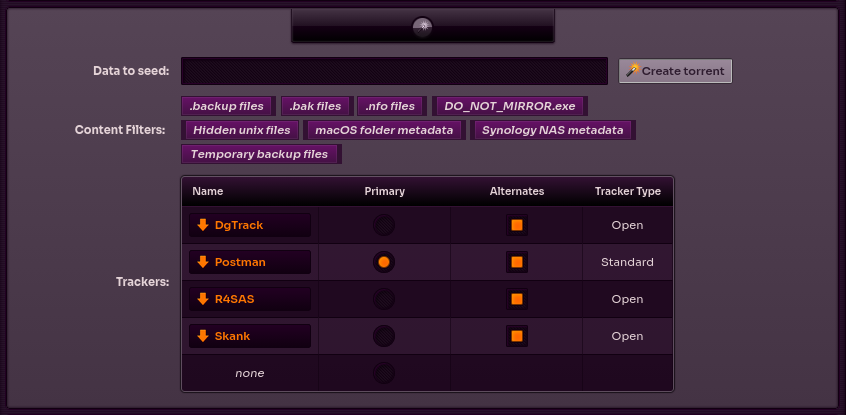Toggle the .bak files filter
Screen dimensions: 846x415
click(x=316, y=106)
